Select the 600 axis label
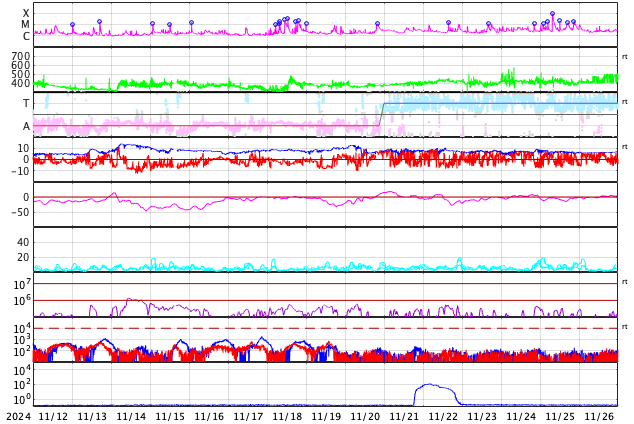 pyautogui.click(x=21, y=65)
